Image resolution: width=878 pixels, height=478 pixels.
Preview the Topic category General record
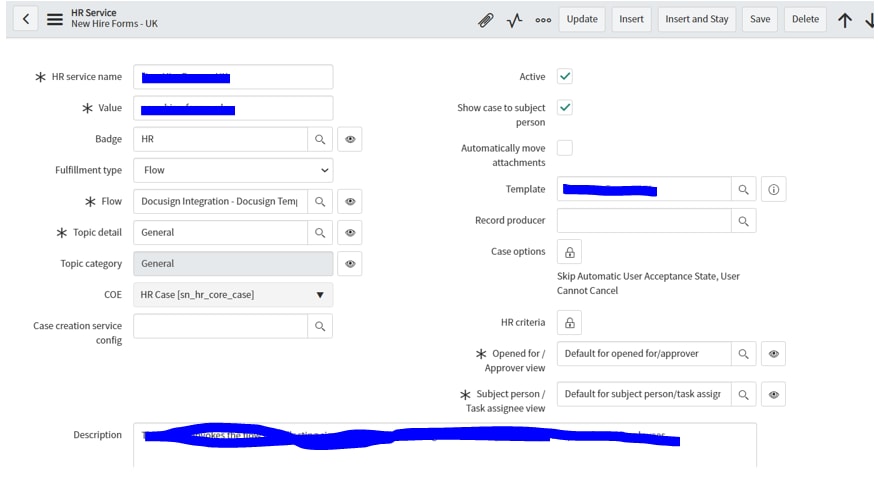click(350, 264)
